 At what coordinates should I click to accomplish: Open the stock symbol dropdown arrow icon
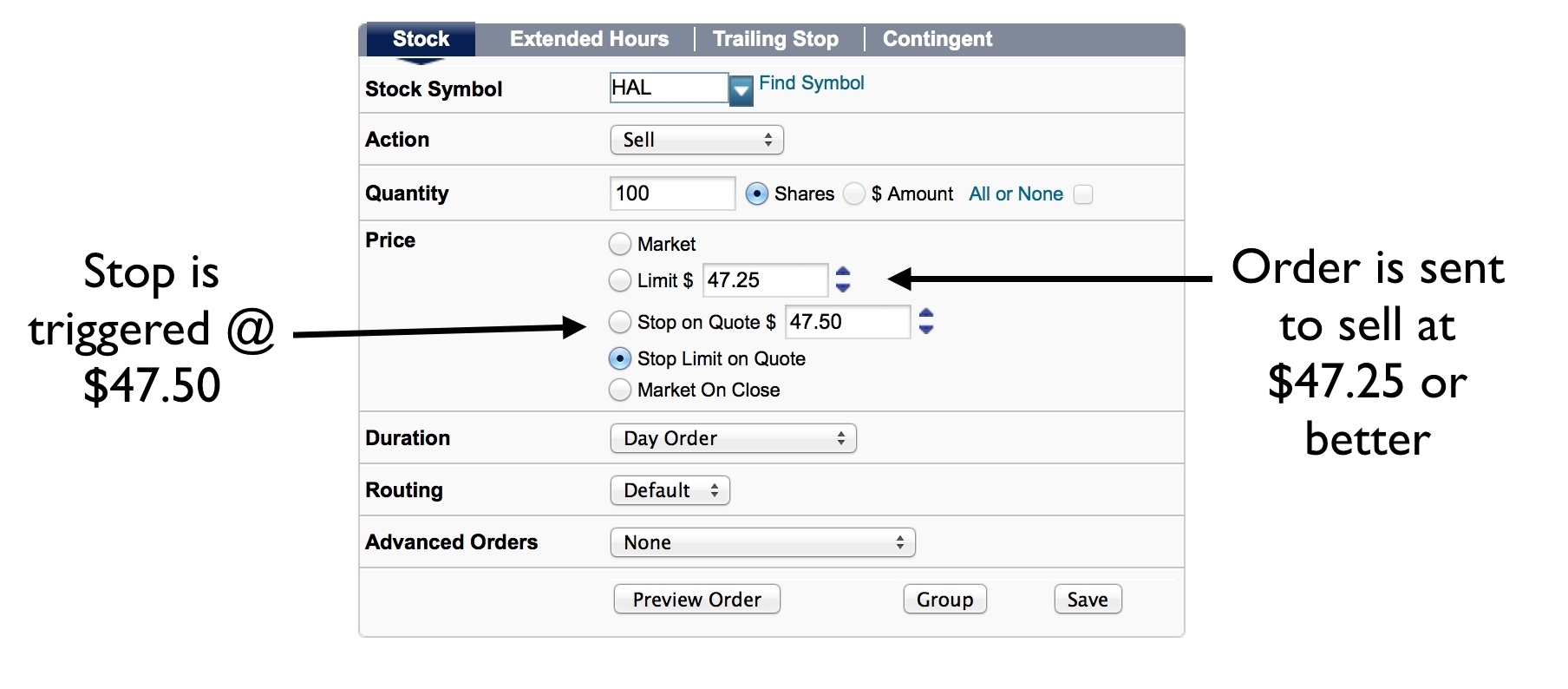741,90
